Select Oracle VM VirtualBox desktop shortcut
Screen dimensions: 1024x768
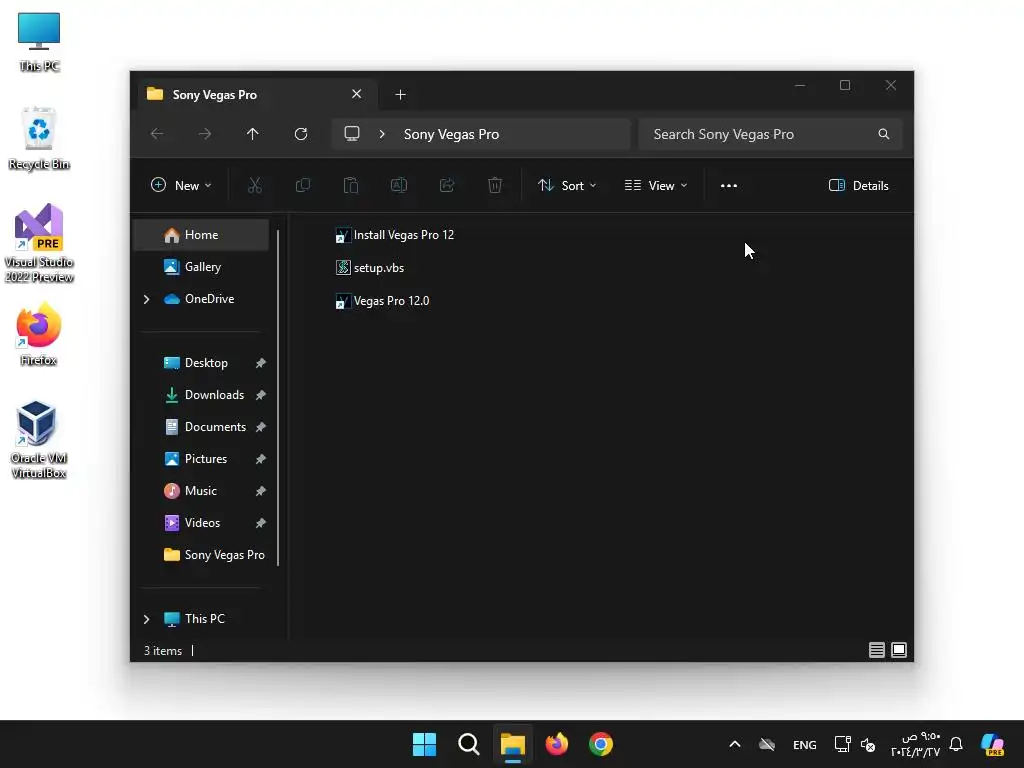pyautogui.click(x=39, y=440)
